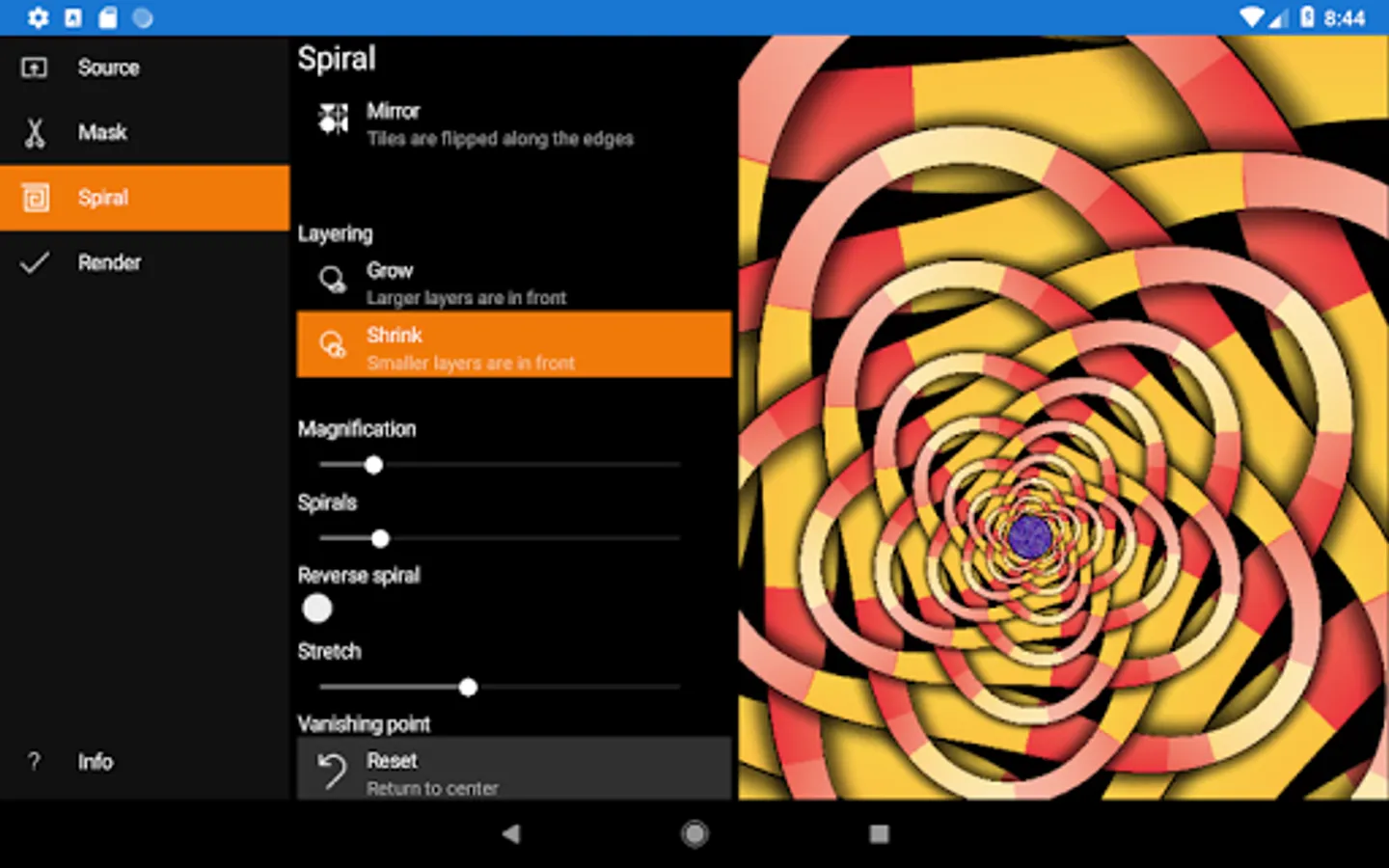1389x868 pixels.
Task: Click the 'Vanishing point' label
Action: click(364, 723)
